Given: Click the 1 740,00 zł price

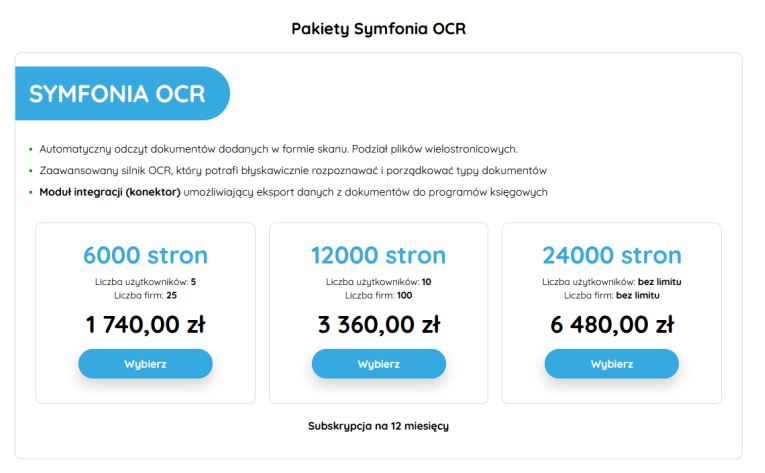Looking at the screenshot, I should pos(145,325).
